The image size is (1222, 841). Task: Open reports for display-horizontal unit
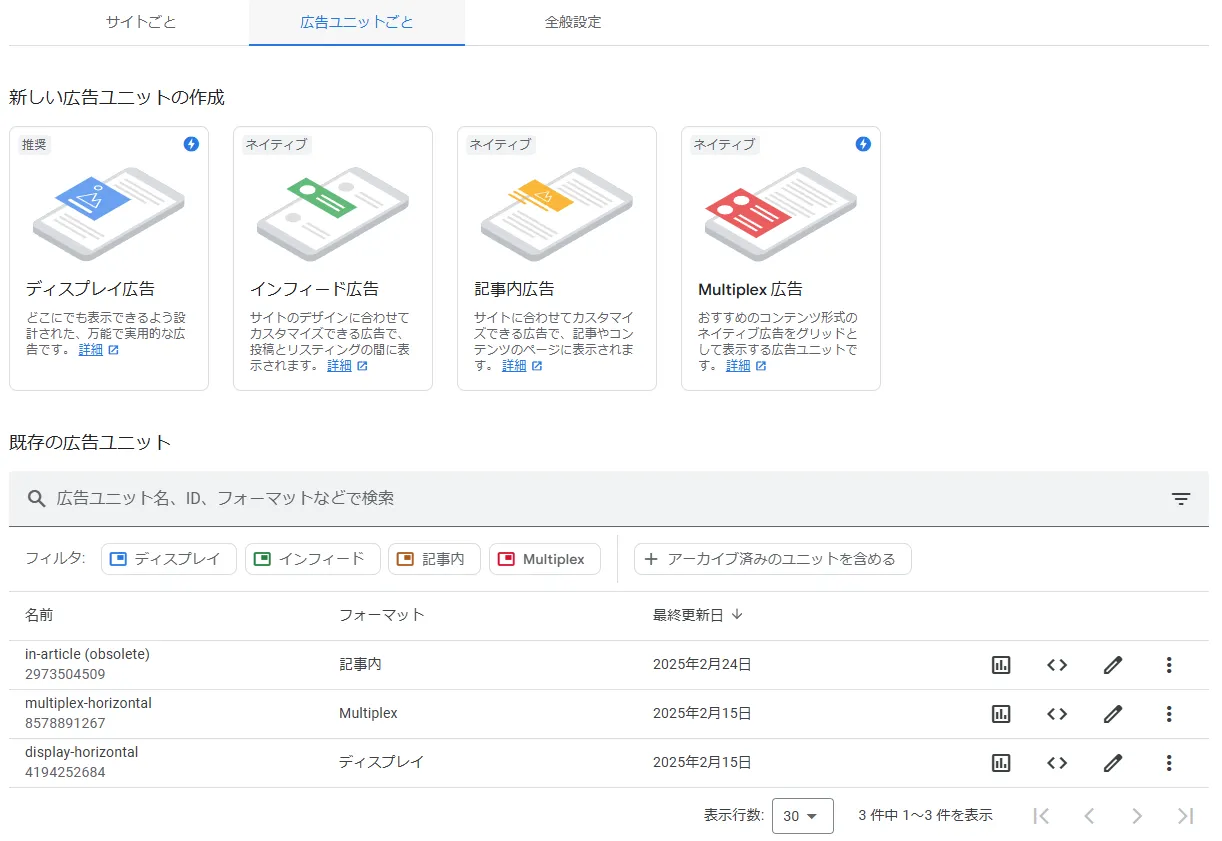(x=1001, y=763)
